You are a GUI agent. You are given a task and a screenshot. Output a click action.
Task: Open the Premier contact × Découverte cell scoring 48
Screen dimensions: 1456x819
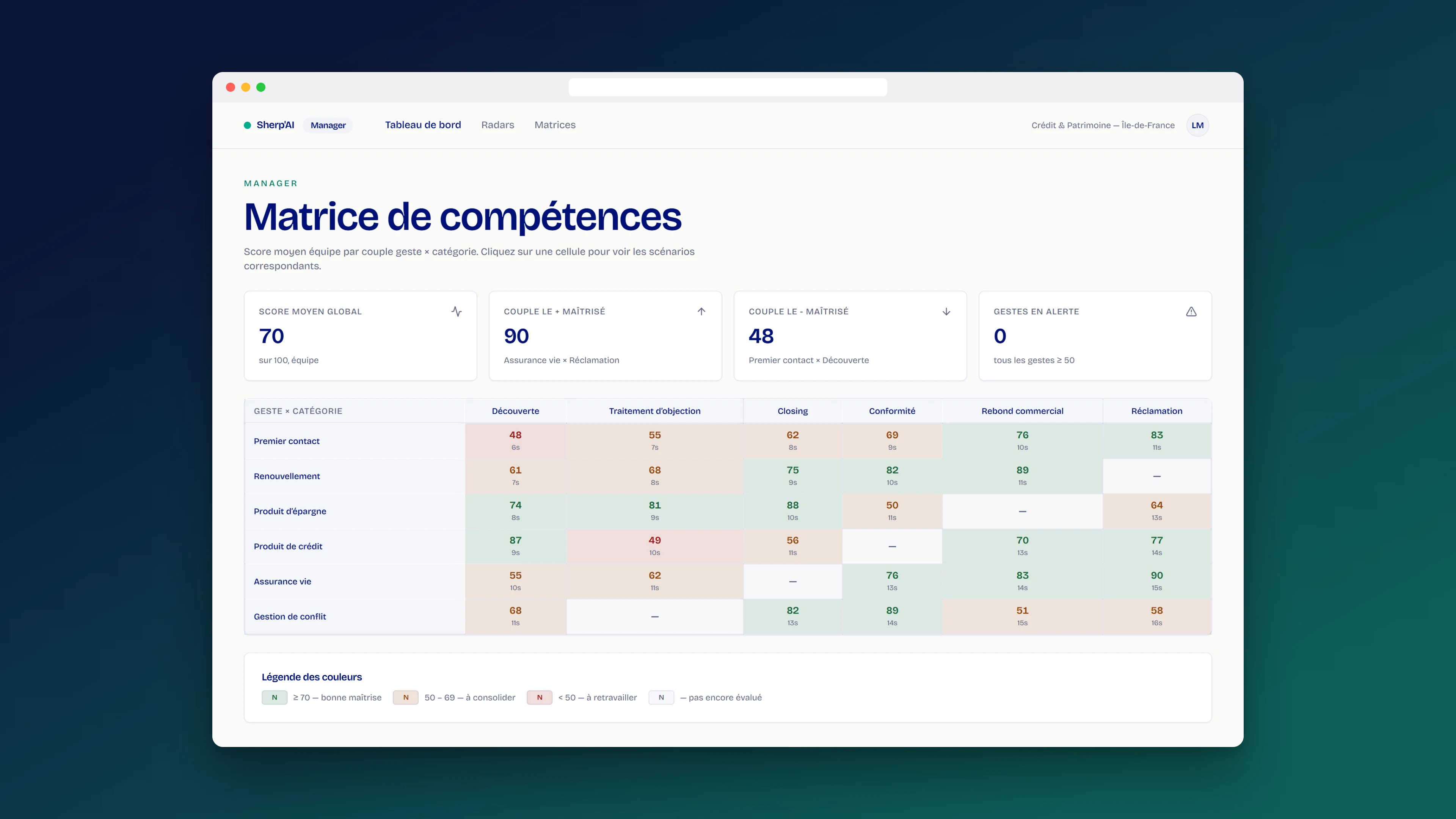pos(516,440)
